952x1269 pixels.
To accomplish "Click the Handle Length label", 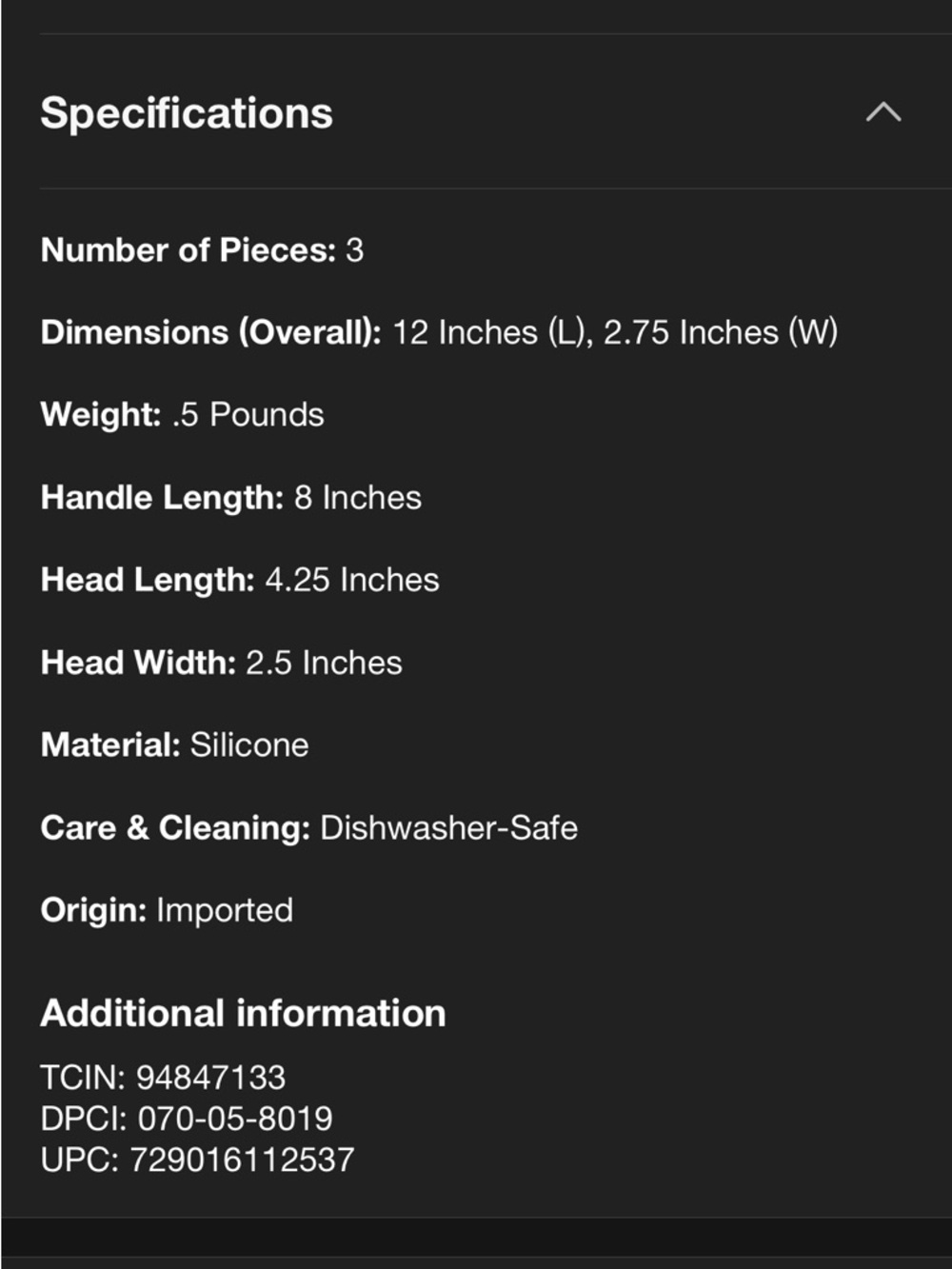I will (162, 498).
